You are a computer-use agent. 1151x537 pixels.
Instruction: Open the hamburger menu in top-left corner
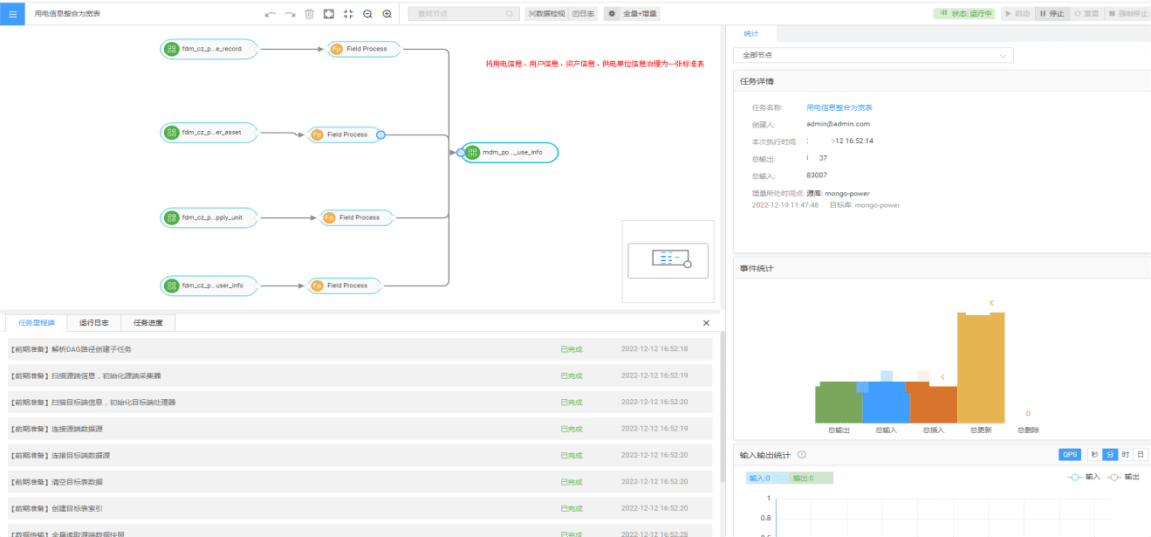click(x=12, y=14)
